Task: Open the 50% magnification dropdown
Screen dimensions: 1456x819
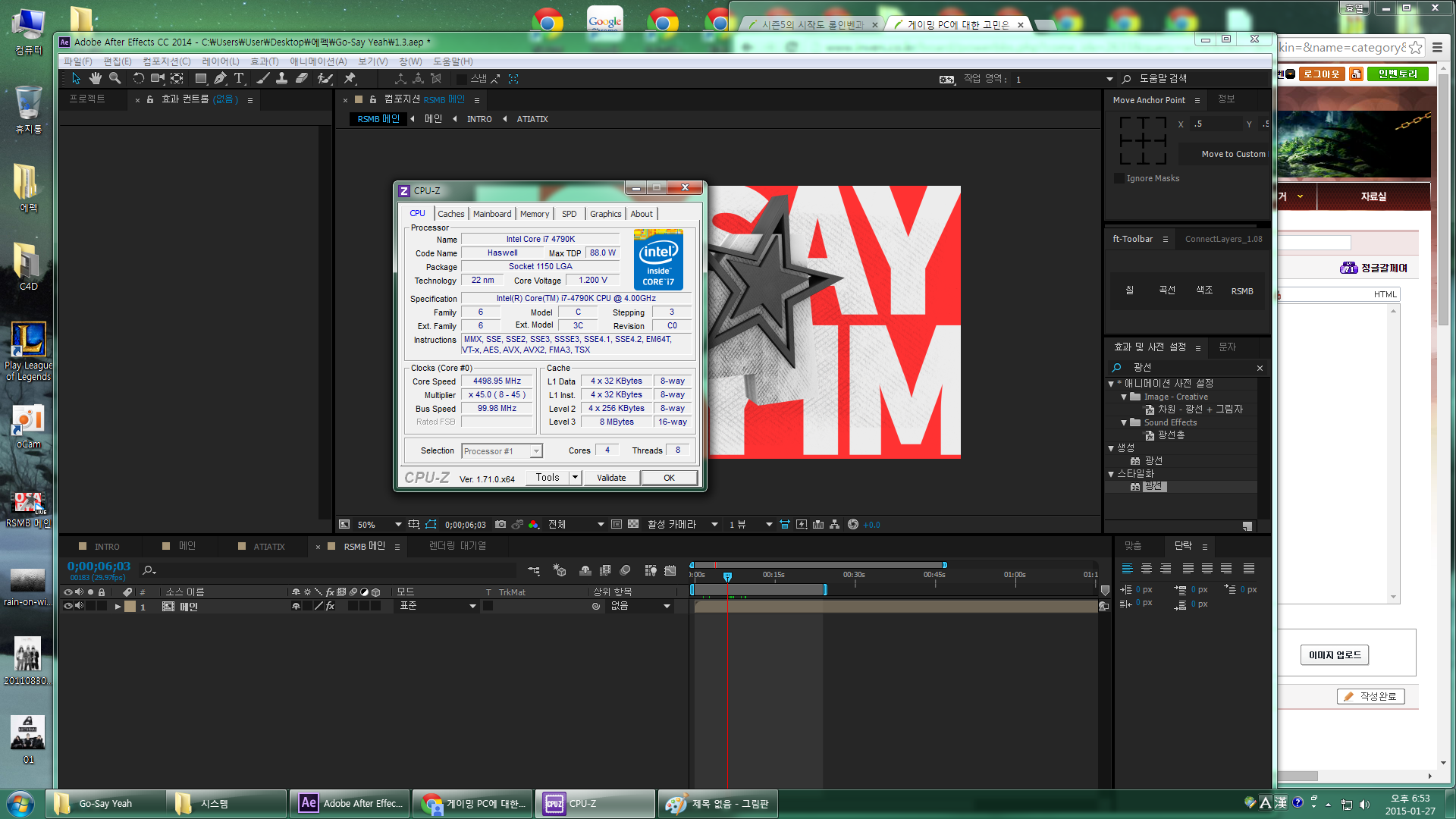Action: pyautogui.click(x=398, y=525)
